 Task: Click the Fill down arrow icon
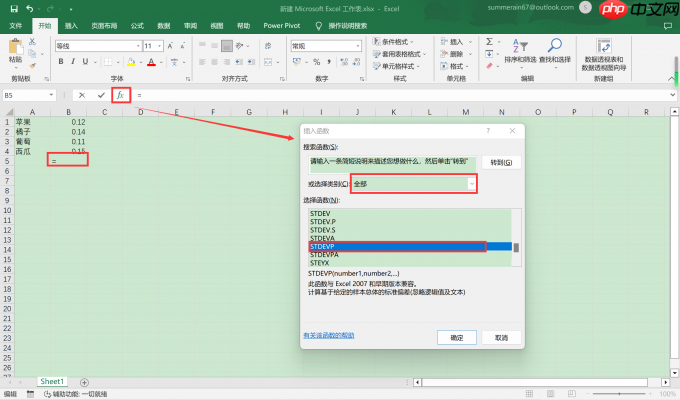(489, 54)
